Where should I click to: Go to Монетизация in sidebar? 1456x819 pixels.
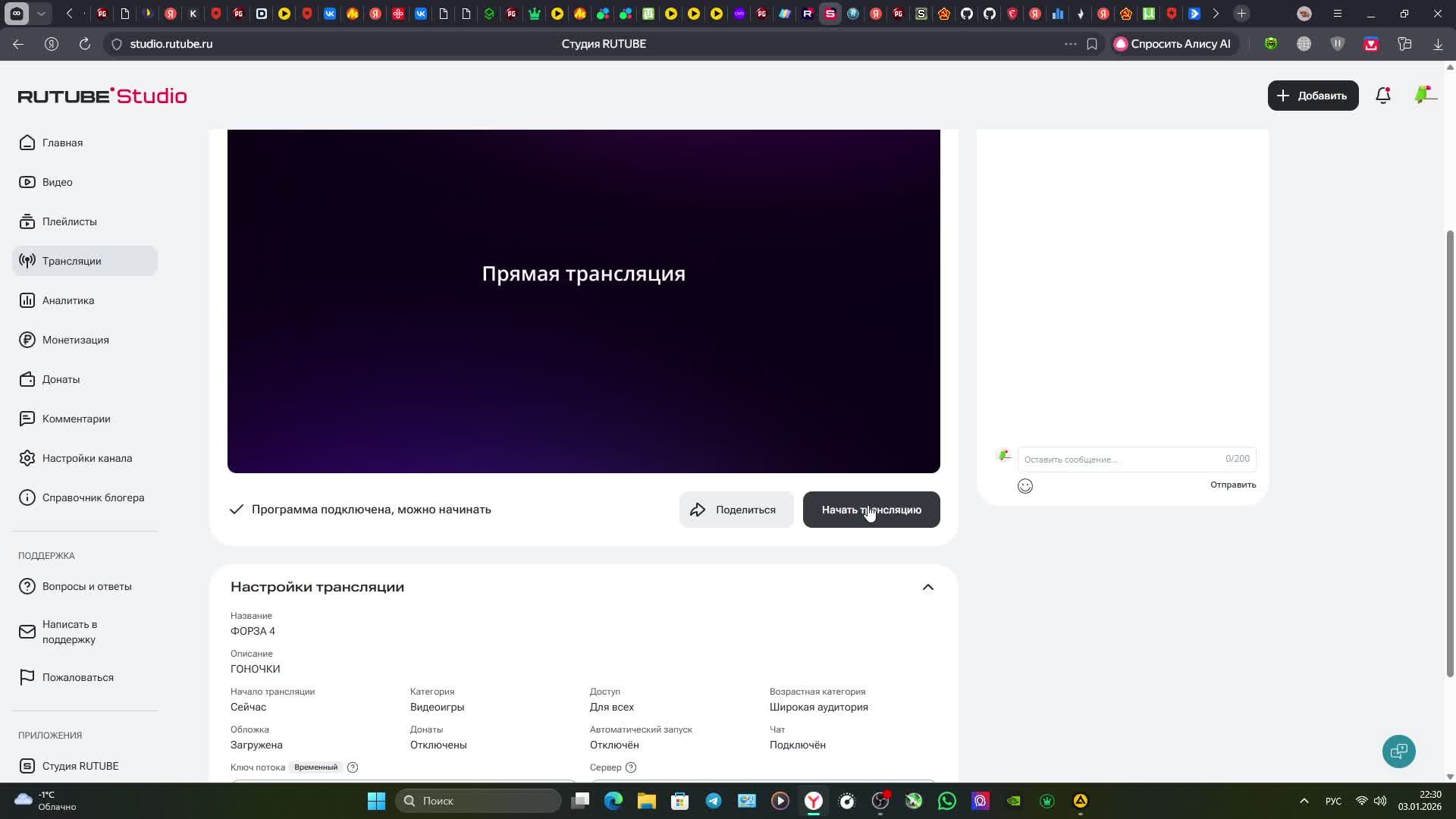pyautogui.click(x=75, y=340)
